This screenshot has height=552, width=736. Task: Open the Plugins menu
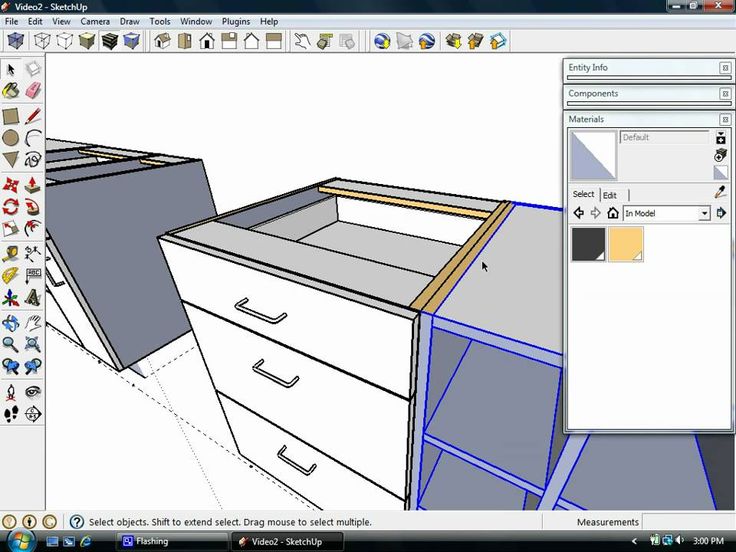236,22
